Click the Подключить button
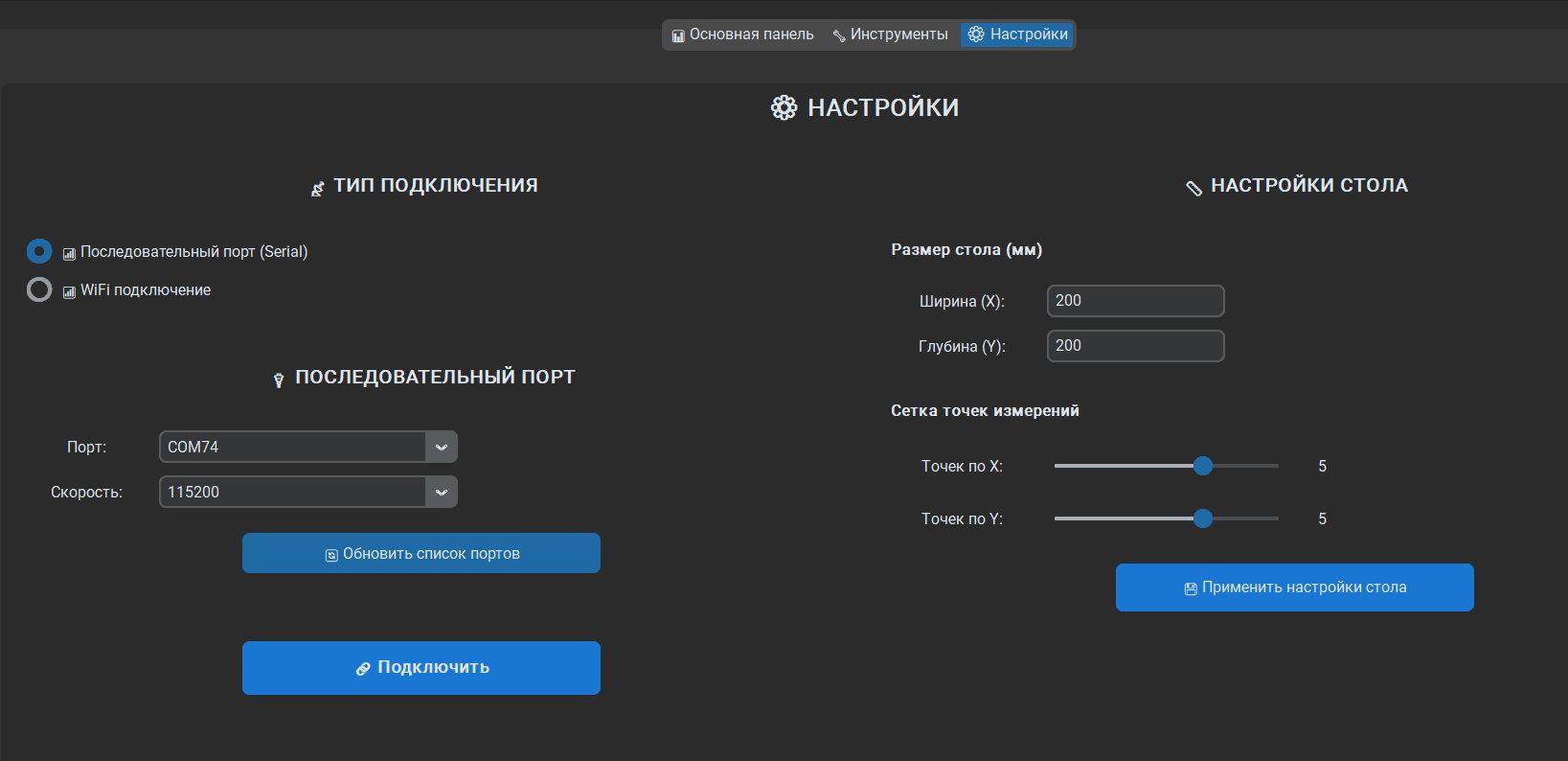The height and width of the screenshot is (761, 1568). tap(421, 668)
